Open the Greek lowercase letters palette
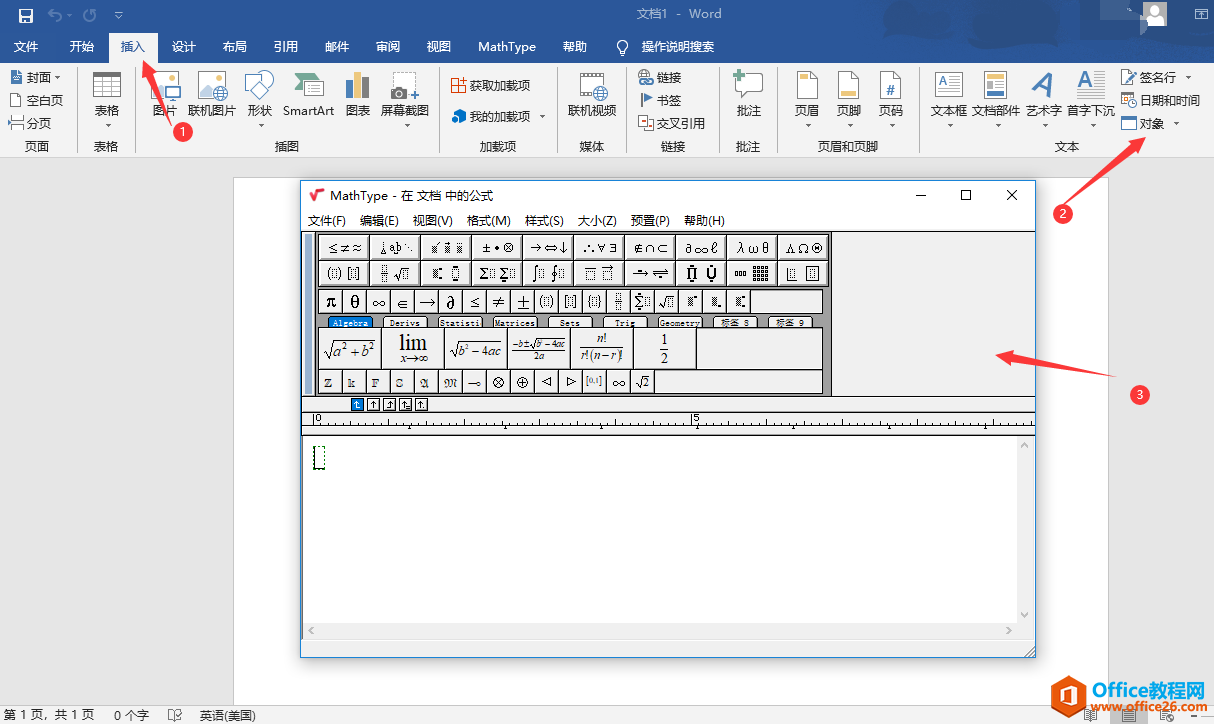Image resolution: width=1214 pixels, height=724 pixels. coord(753,248)
